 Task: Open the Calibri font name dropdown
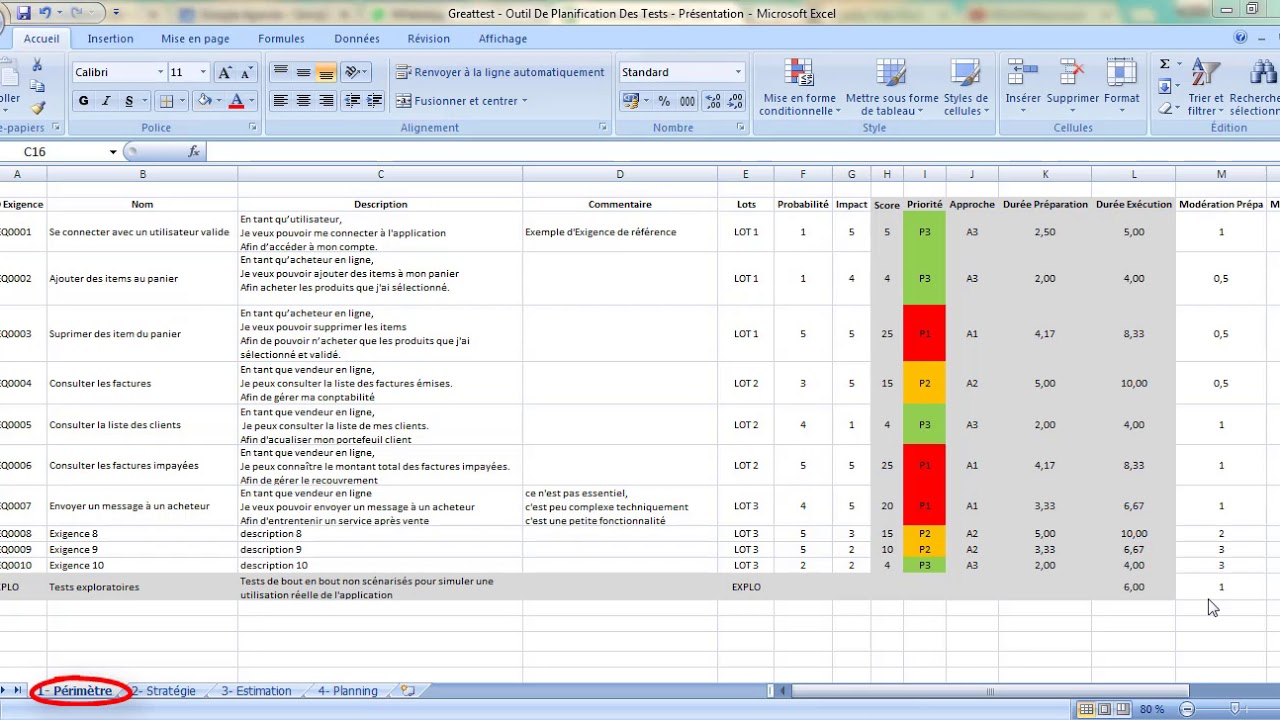point(160,72)
